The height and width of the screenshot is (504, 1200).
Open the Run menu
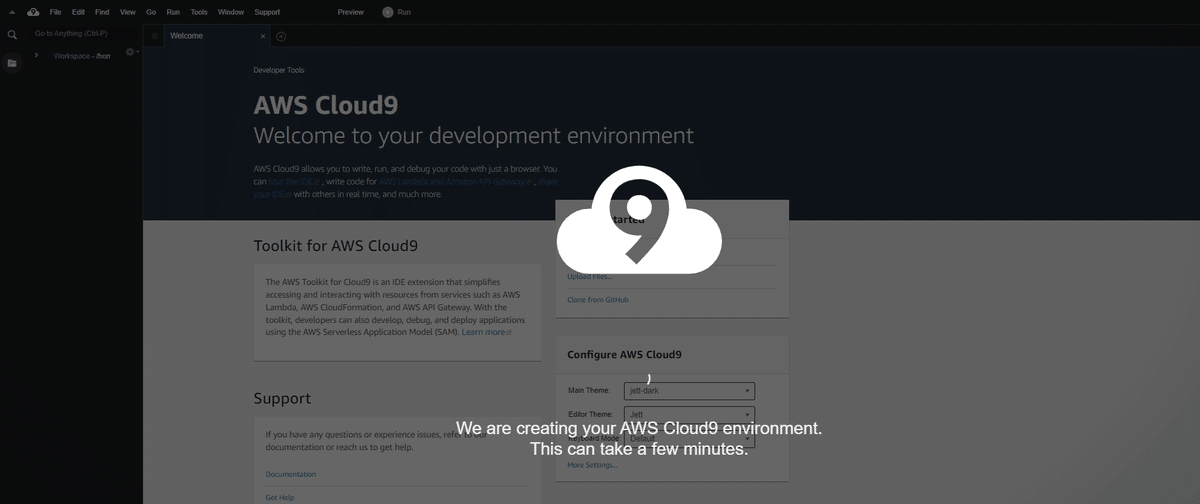(173, 12)
